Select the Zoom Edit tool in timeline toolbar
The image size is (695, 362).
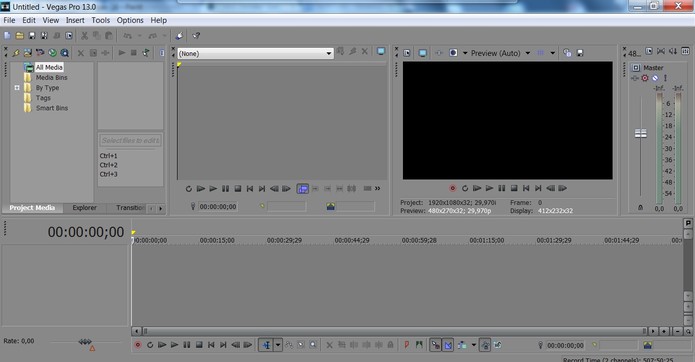coord(313,345)
